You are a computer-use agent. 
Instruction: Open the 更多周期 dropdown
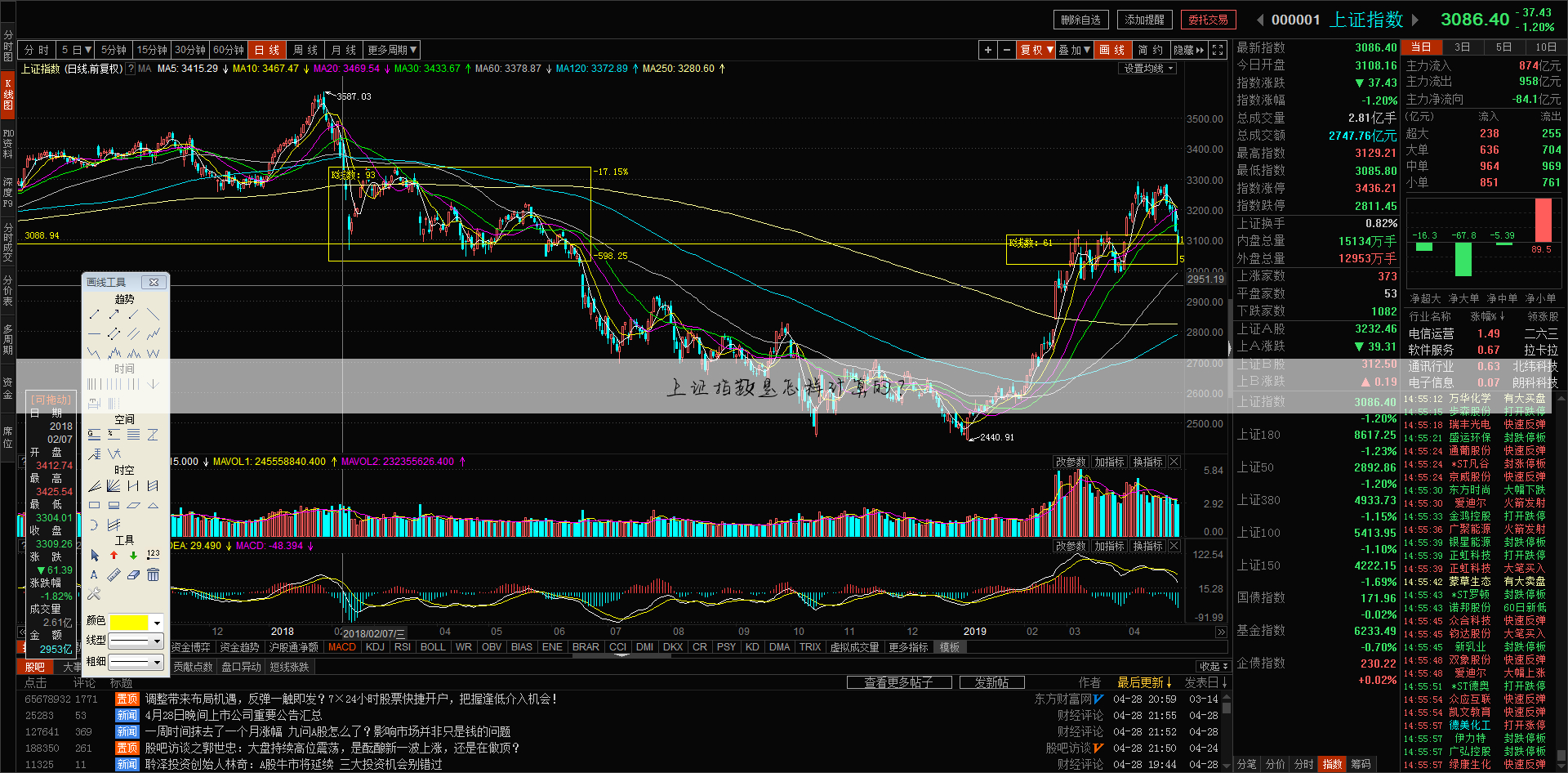pyautogui.click(x=392, y=50)
